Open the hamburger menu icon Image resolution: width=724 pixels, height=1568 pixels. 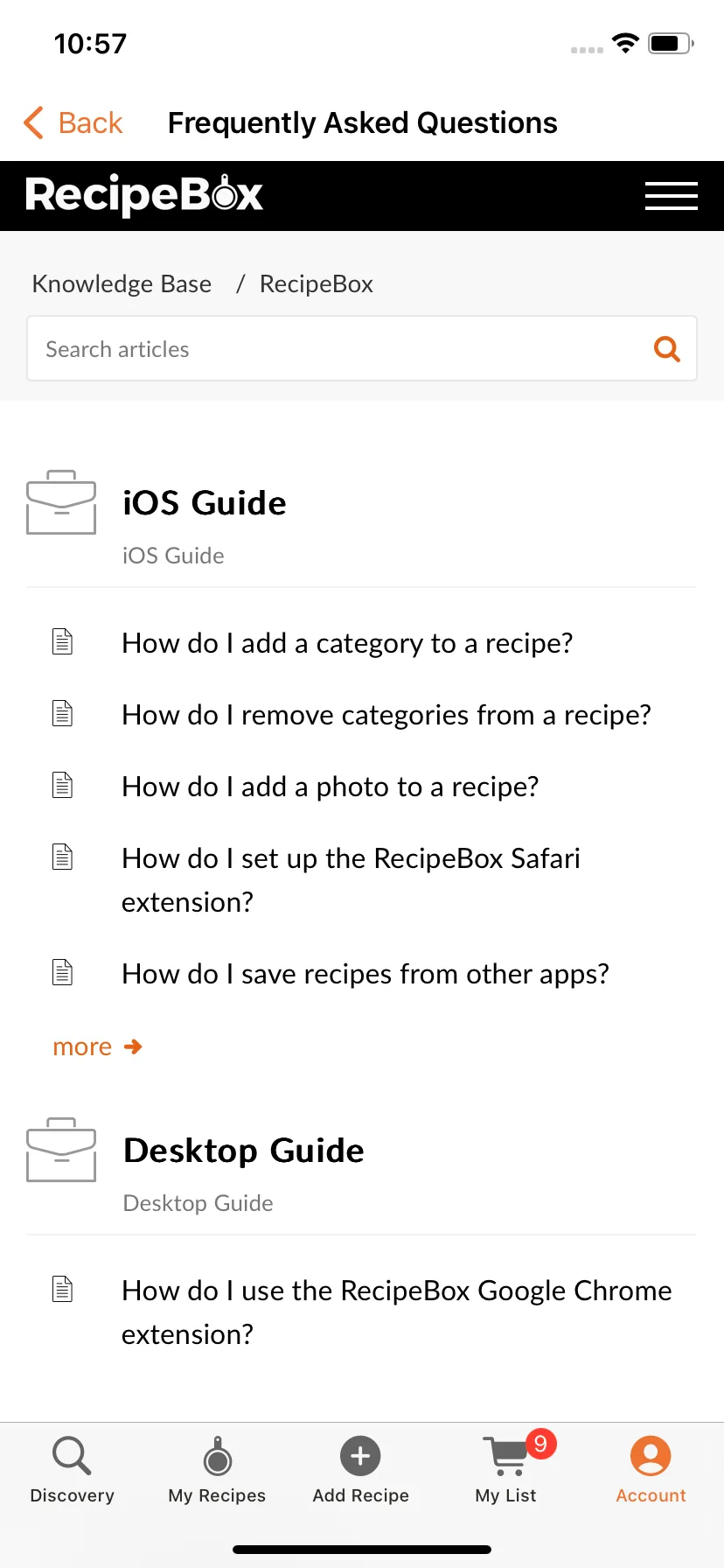click(x=671, y=196)
